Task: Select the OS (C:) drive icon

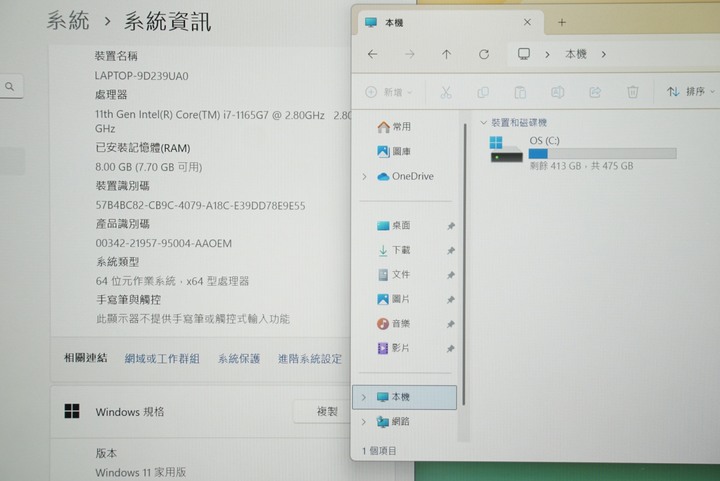Action: click(506, 150)
